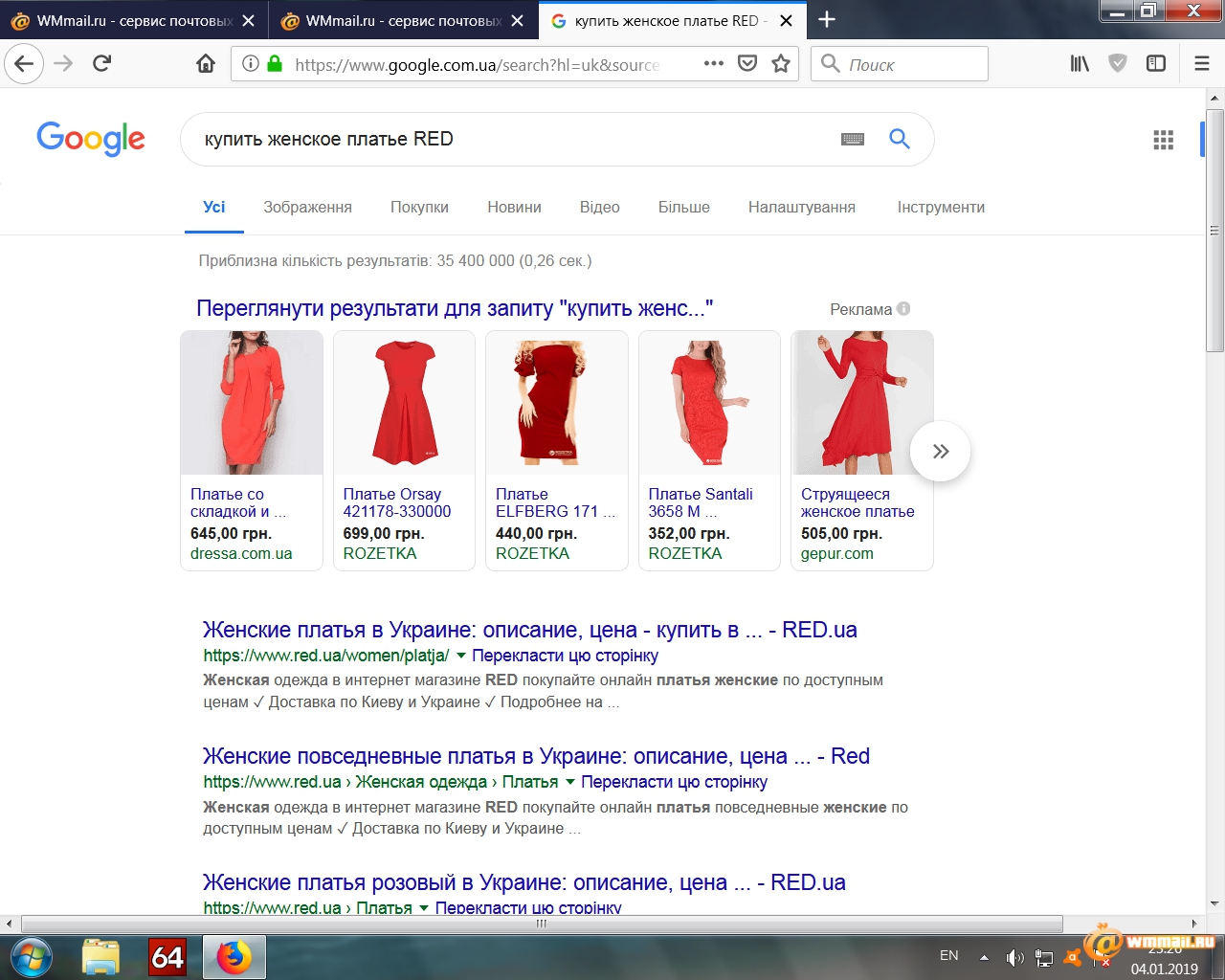Open Женские платья розовый result
Screen dimensions: 1225x980
(x=524, y=882)
